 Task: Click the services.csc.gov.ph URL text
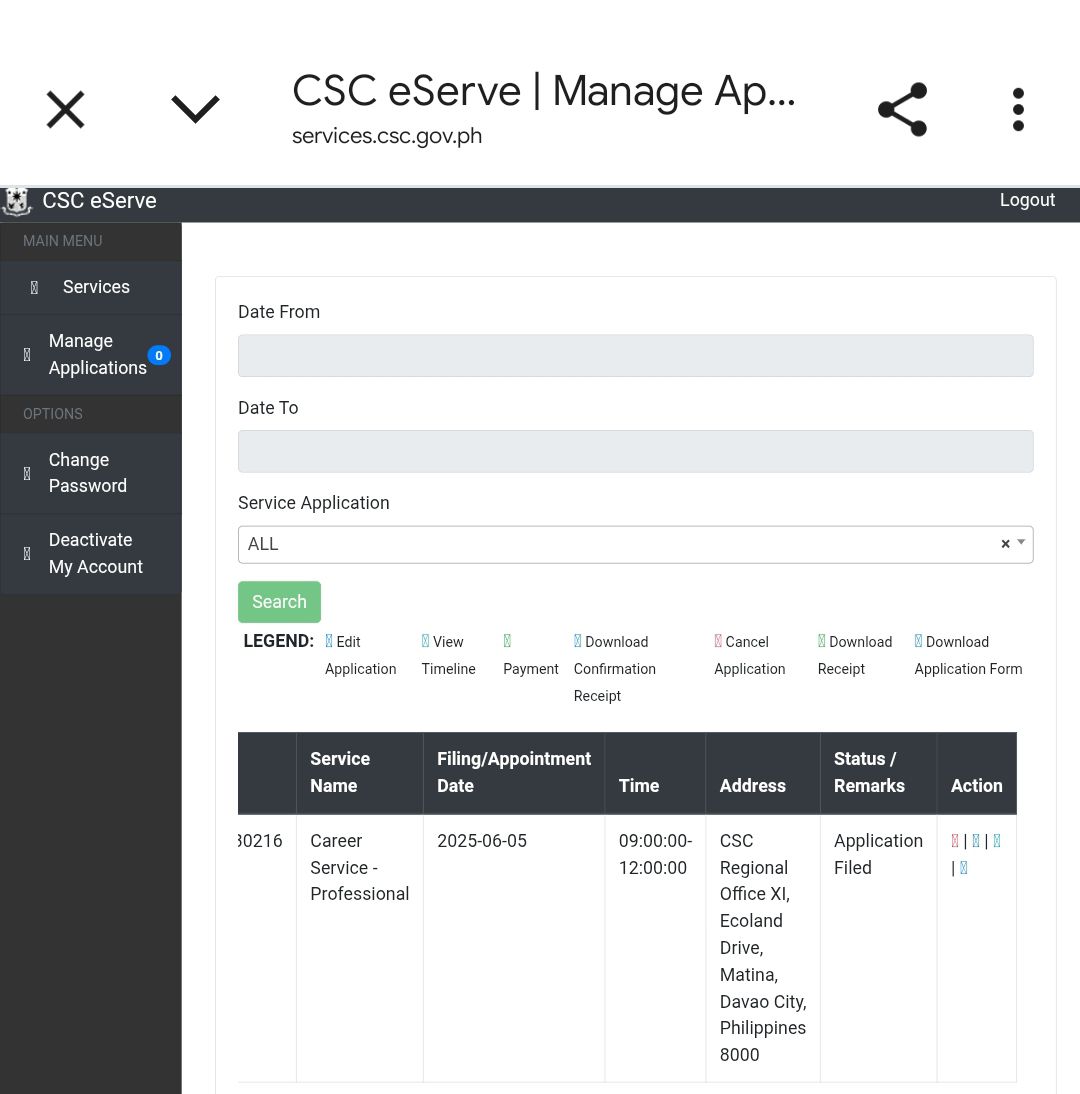387,136
